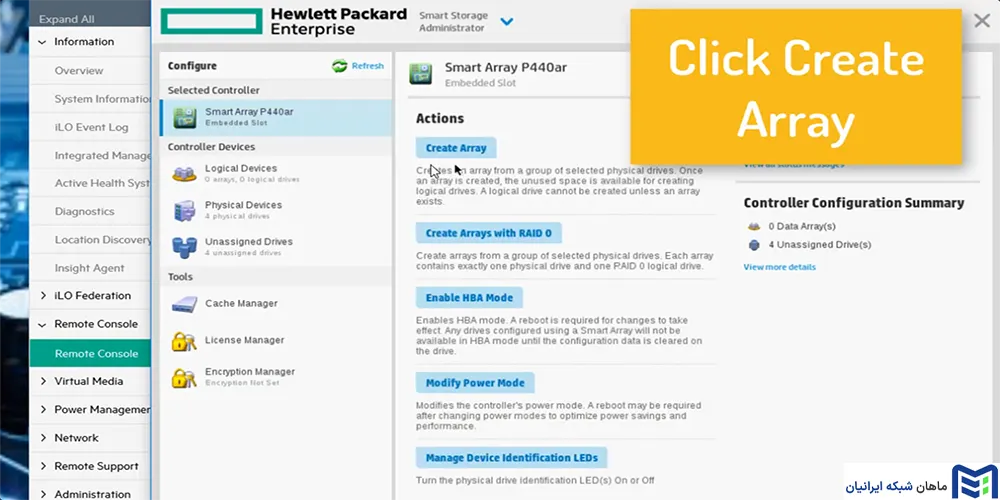Viewport: 1000px width, 500px height.
Task: Click the Hewlett Packard Enterprise logo
Action: coord(284,21)
